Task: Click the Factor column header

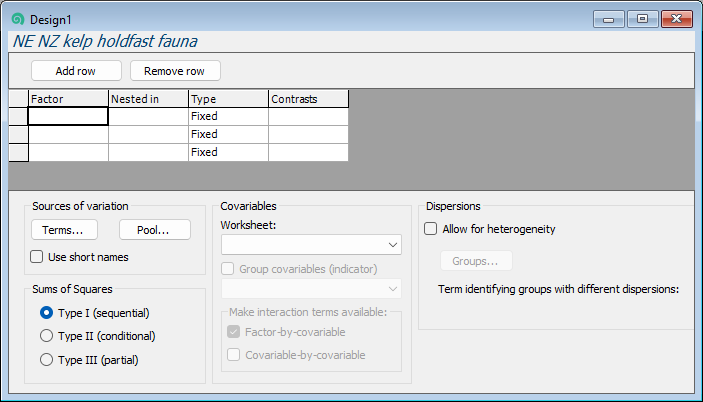Action: coord(68,99)
